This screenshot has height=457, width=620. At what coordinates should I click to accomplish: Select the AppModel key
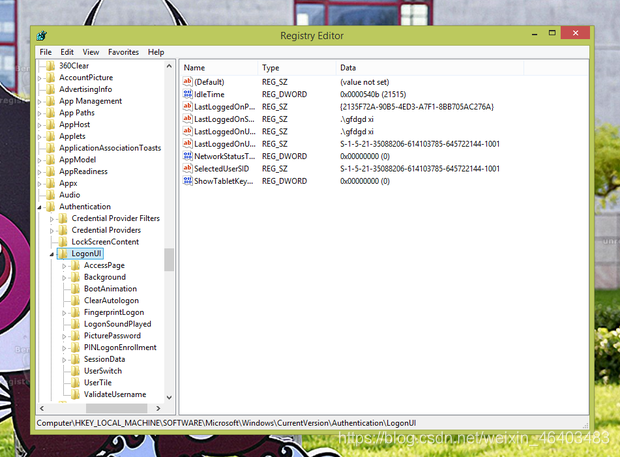[78, 159]
